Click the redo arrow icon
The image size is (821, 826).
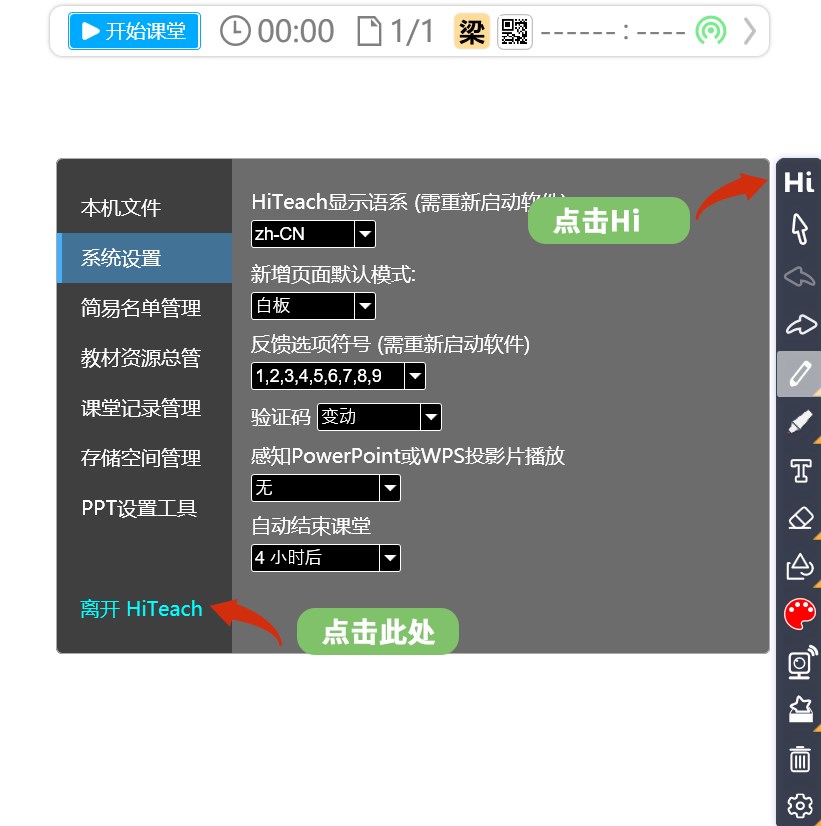point(799,325)
